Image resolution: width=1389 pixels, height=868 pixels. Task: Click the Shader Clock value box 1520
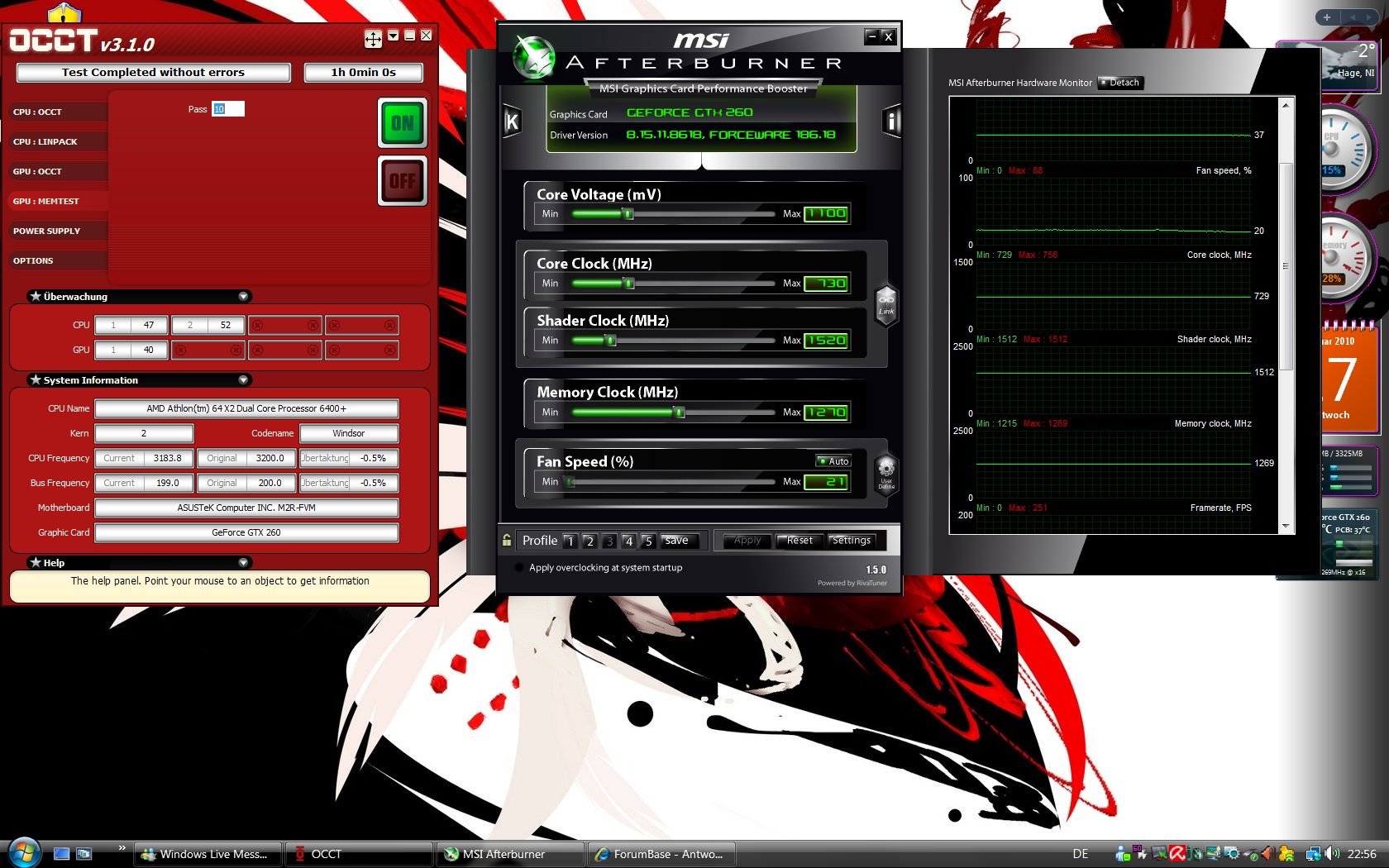826,341
